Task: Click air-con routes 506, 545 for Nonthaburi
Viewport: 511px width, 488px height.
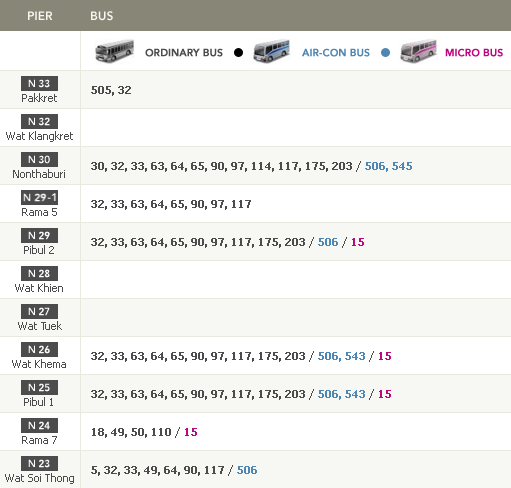Action: point(388,166)
